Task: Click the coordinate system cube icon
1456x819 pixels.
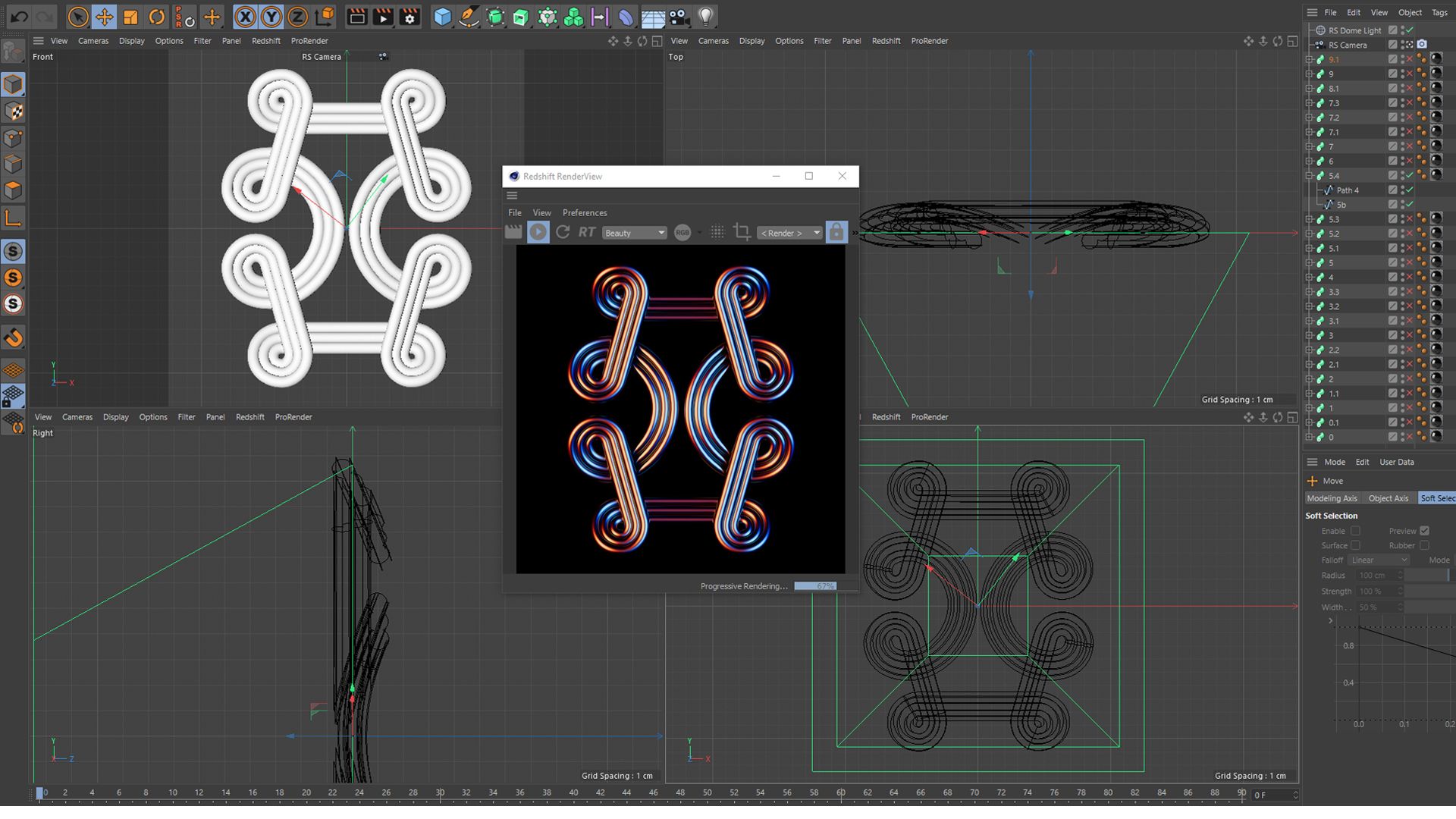Action: pos(325,16)
